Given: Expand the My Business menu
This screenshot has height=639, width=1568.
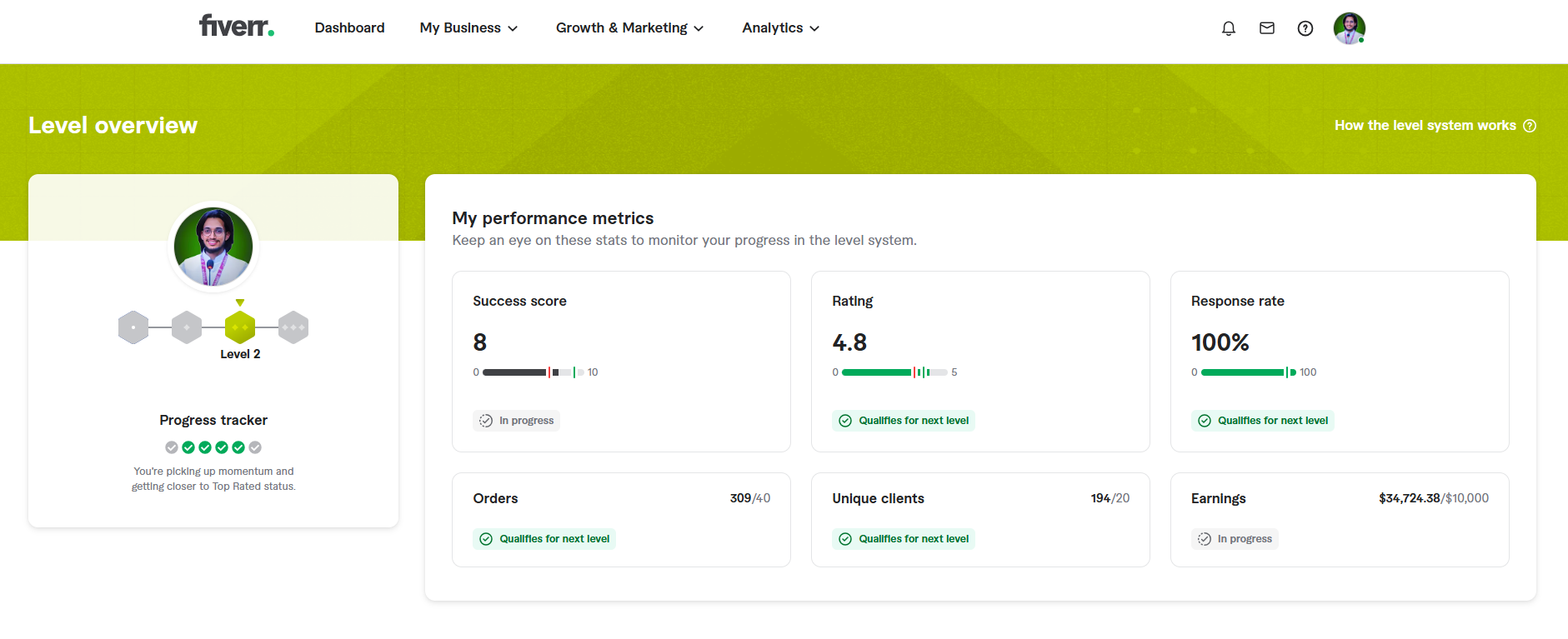Looking at the screenshot, I should tap(469, 27).
